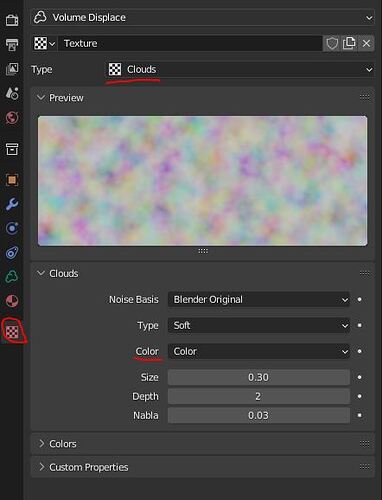Open the Scene properties tab
This screenshot has width=382, height=500.
point(12,93)
